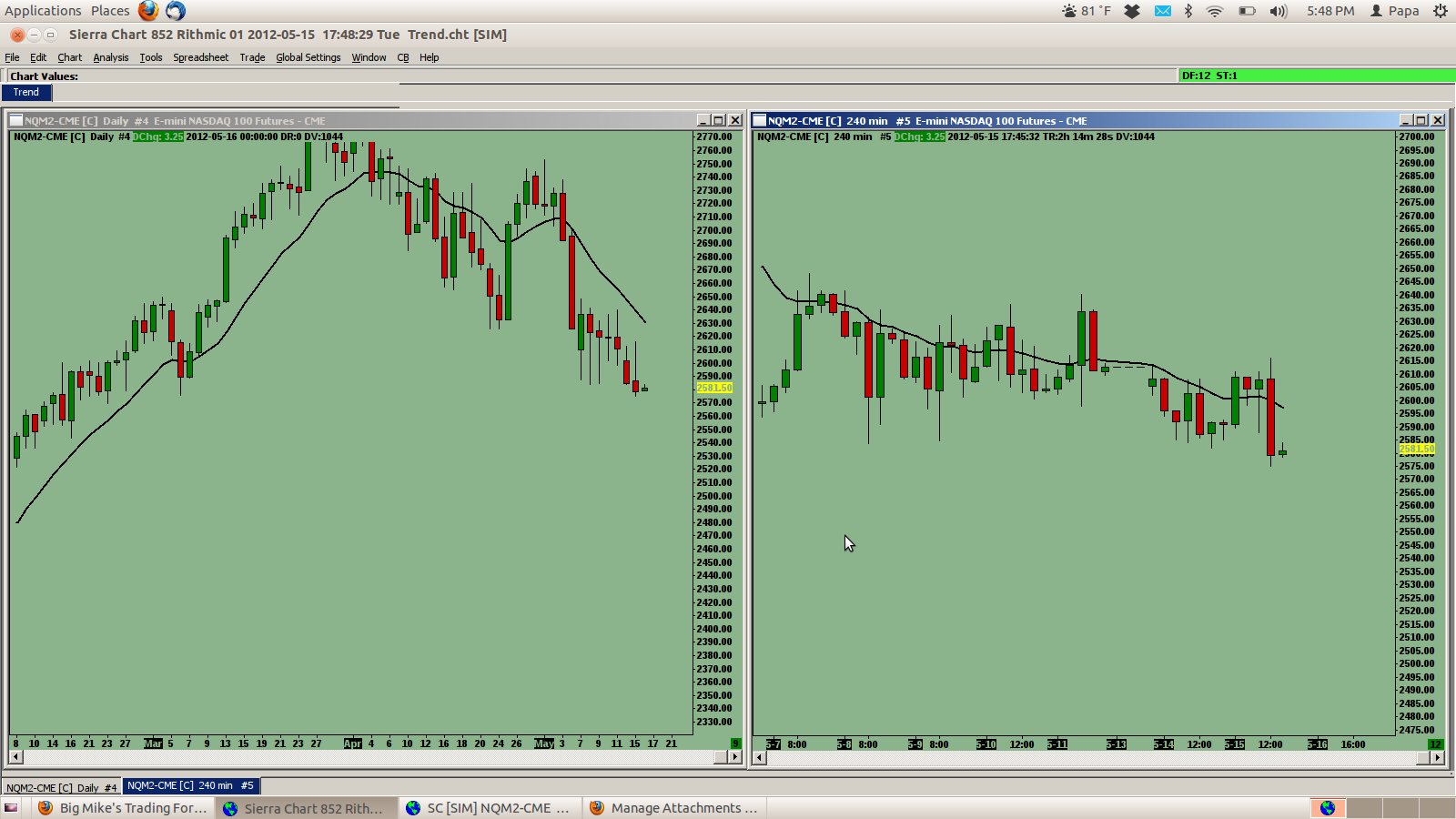The width and height of the screenshot is (1456, 819).
Task: Click the 240 min chart right scroll arrow
Action: click(x=1438, y=757)
